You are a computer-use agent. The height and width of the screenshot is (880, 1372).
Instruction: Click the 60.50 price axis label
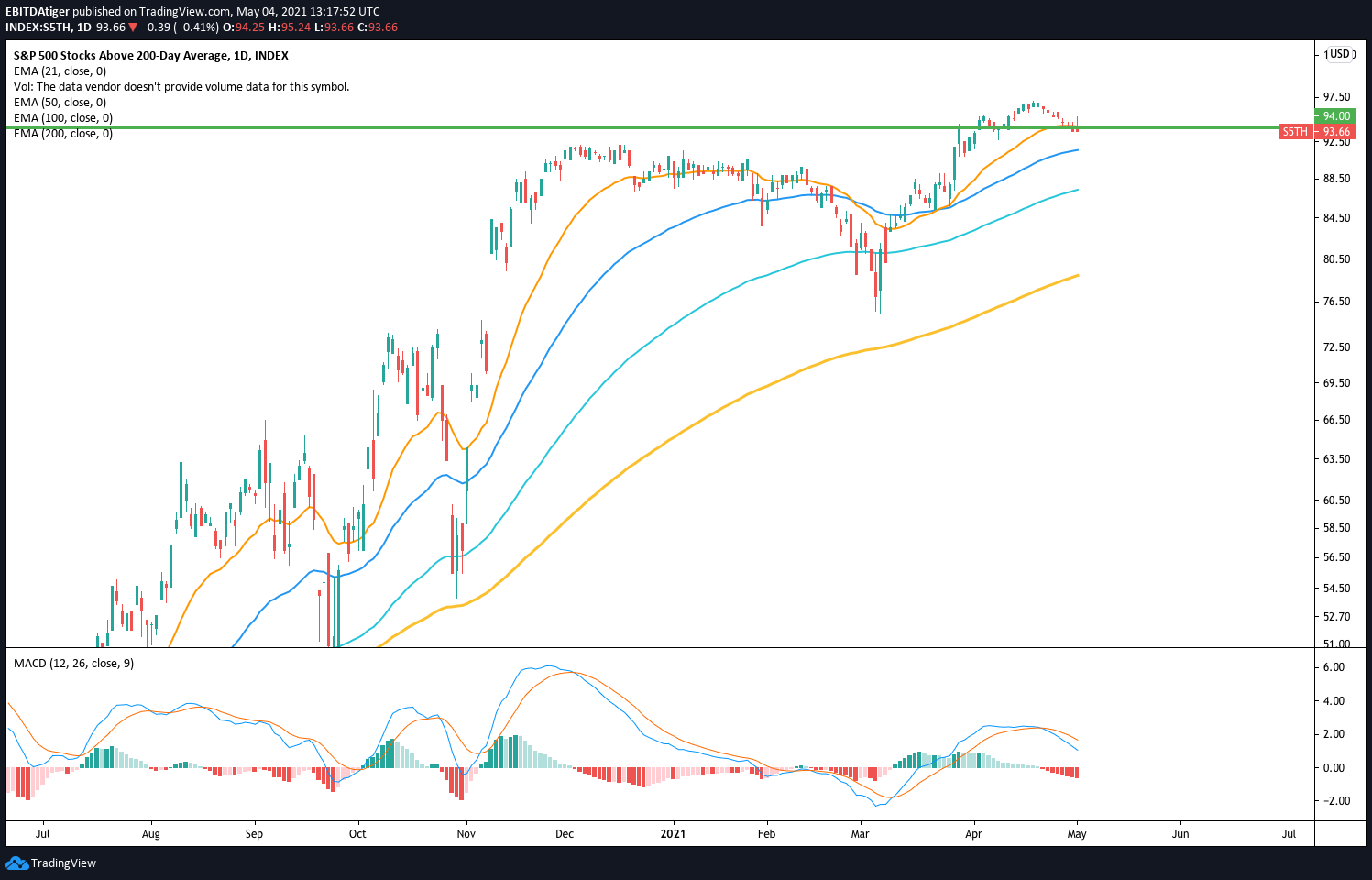tap(1336, 500)
